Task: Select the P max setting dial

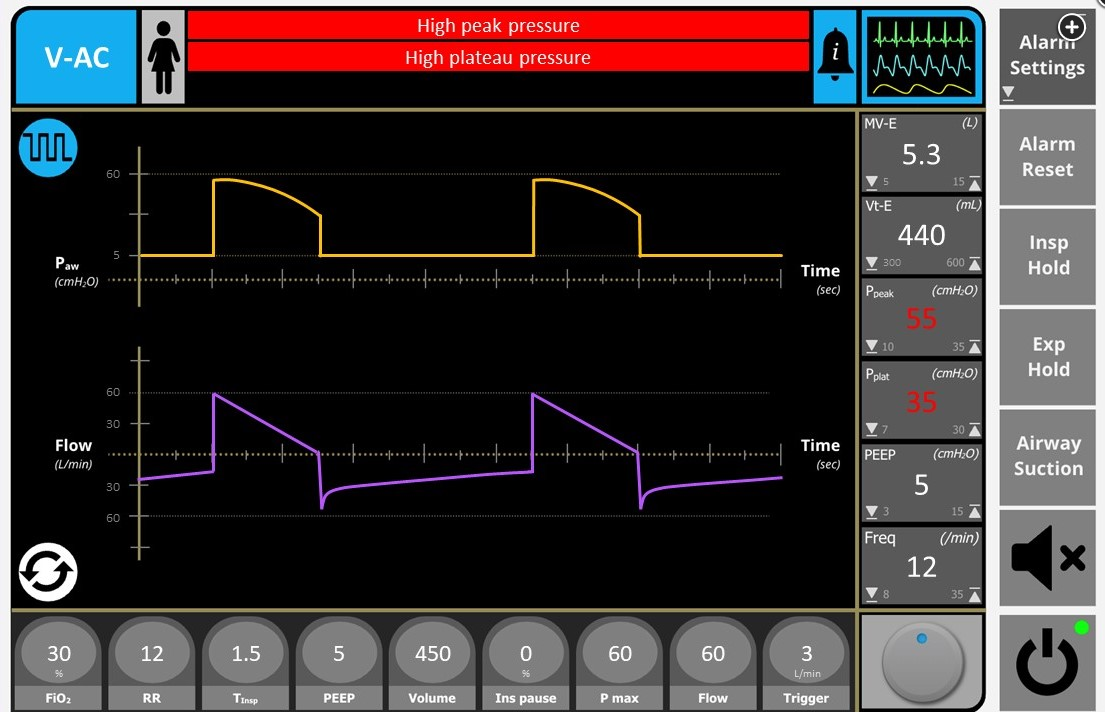Action: 620,654
